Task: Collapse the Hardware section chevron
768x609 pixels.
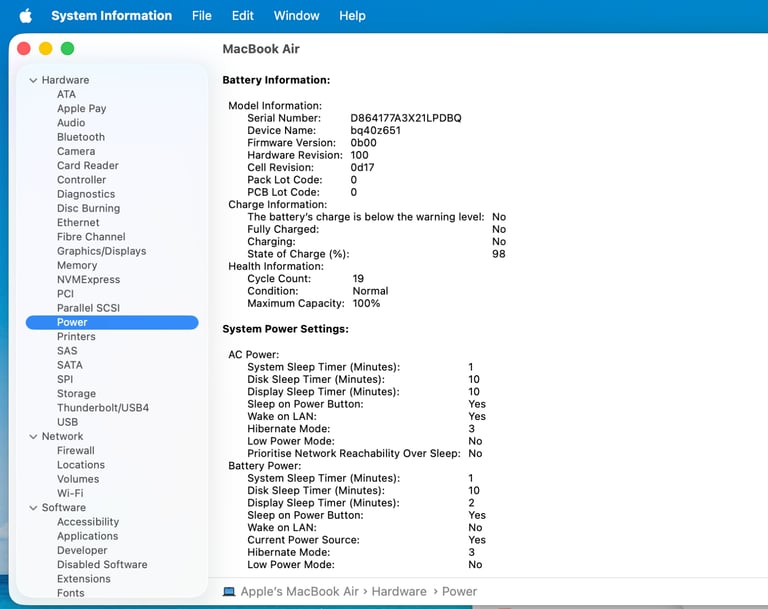Action: point(33,80)
